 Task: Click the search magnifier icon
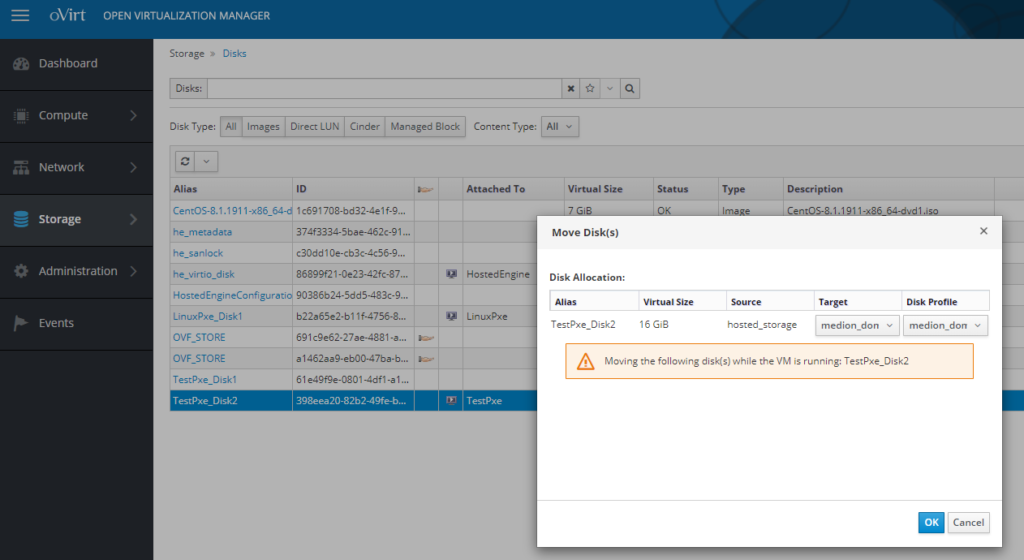(x=630, y=89)
